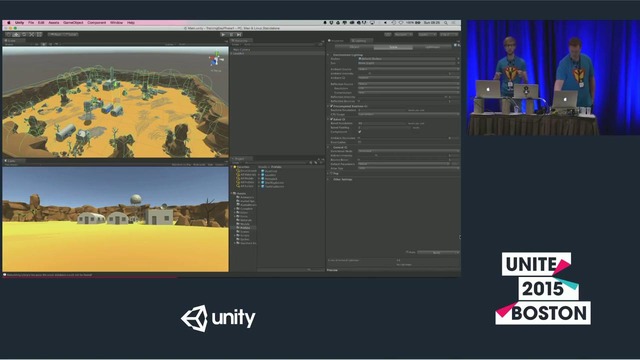Toggle Pivot/Center handle position button
Screen dimensions: 640x360
tap(56, 35)
